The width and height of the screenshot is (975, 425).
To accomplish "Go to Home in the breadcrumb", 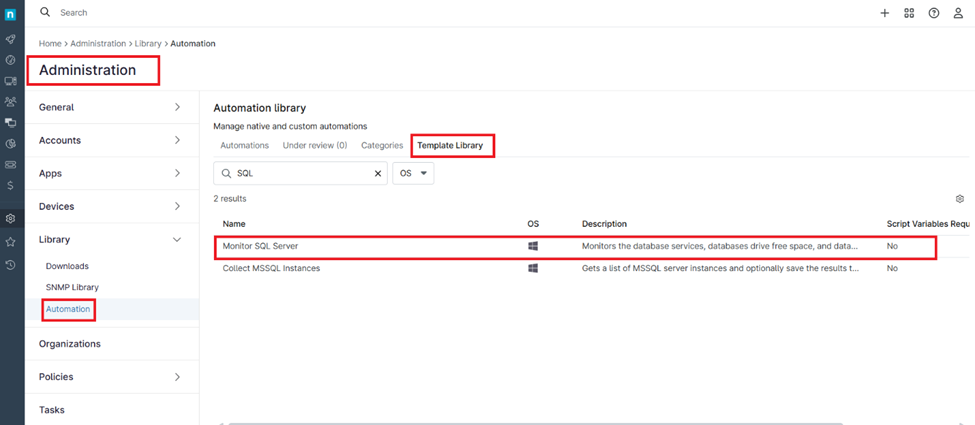I will point(50,44).
